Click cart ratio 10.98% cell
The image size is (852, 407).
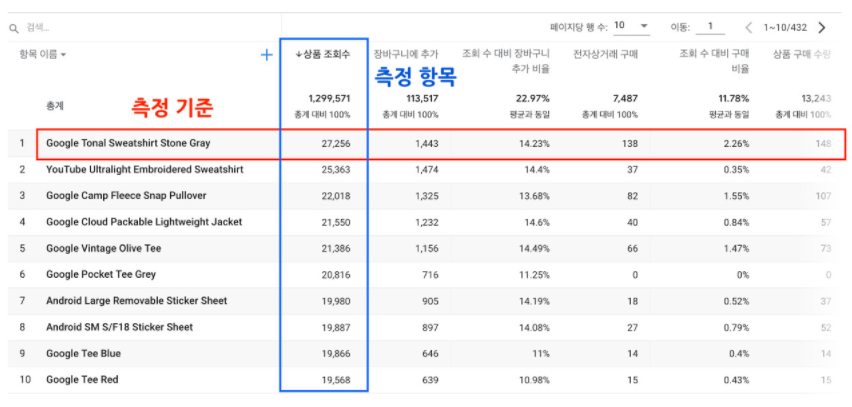coord(534,380)
